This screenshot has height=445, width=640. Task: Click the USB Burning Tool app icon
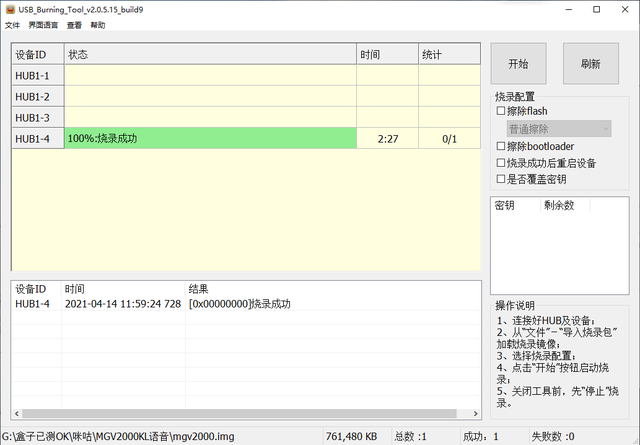pos(10,9)
